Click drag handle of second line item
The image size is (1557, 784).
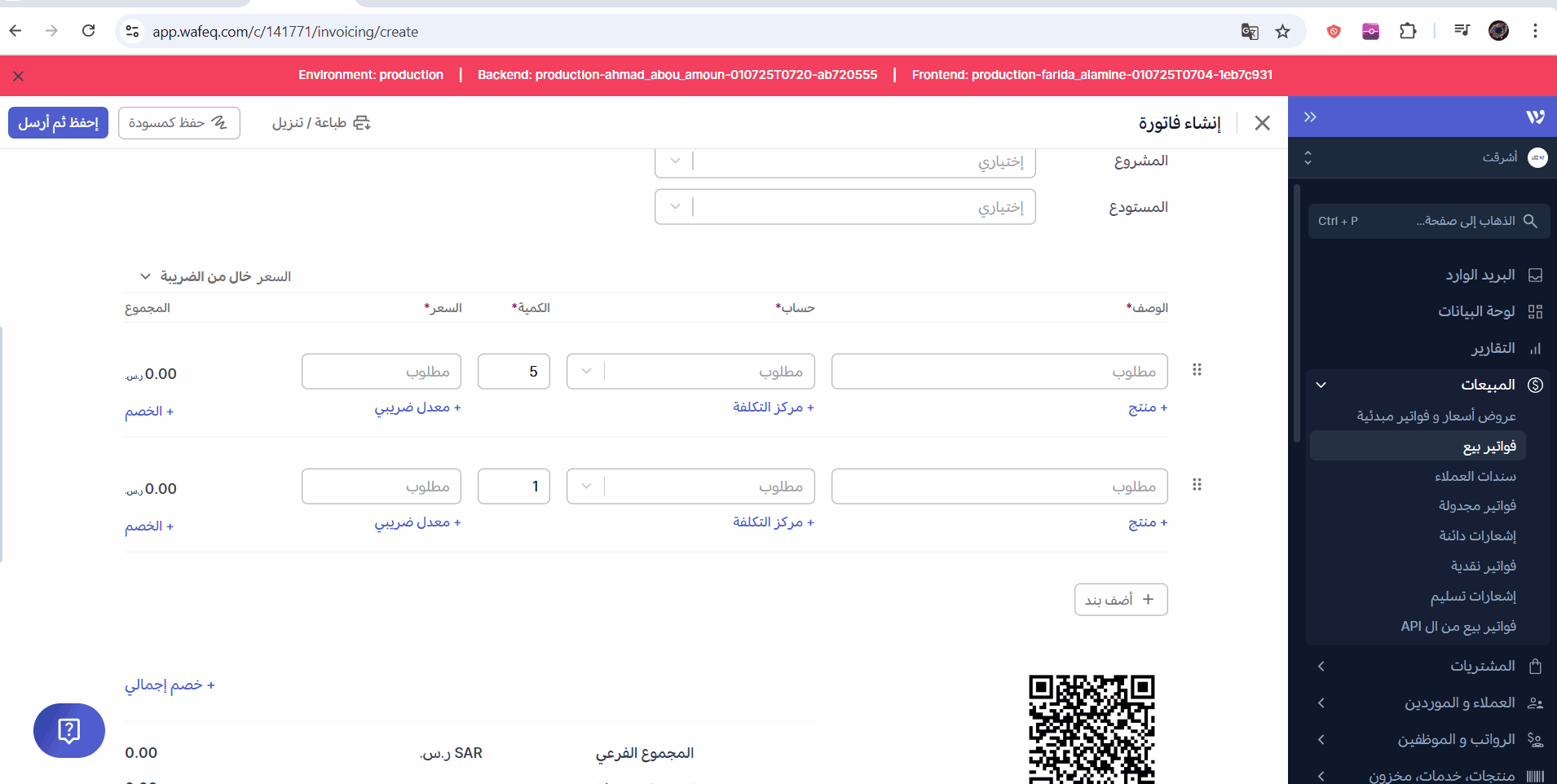click(x=1197, y=485)
